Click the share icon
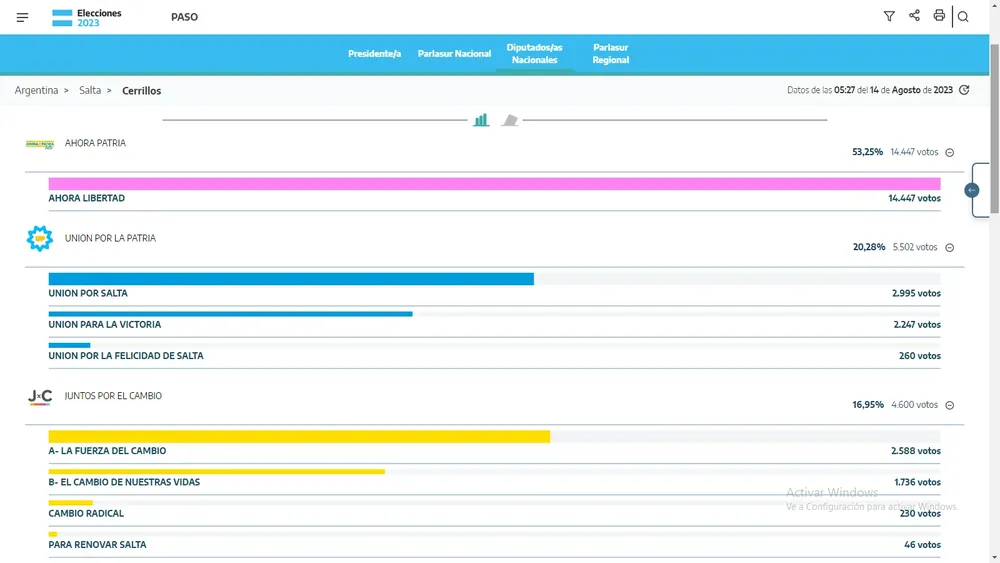Screen dimensions: 1000x563 (x=914, y=16)
